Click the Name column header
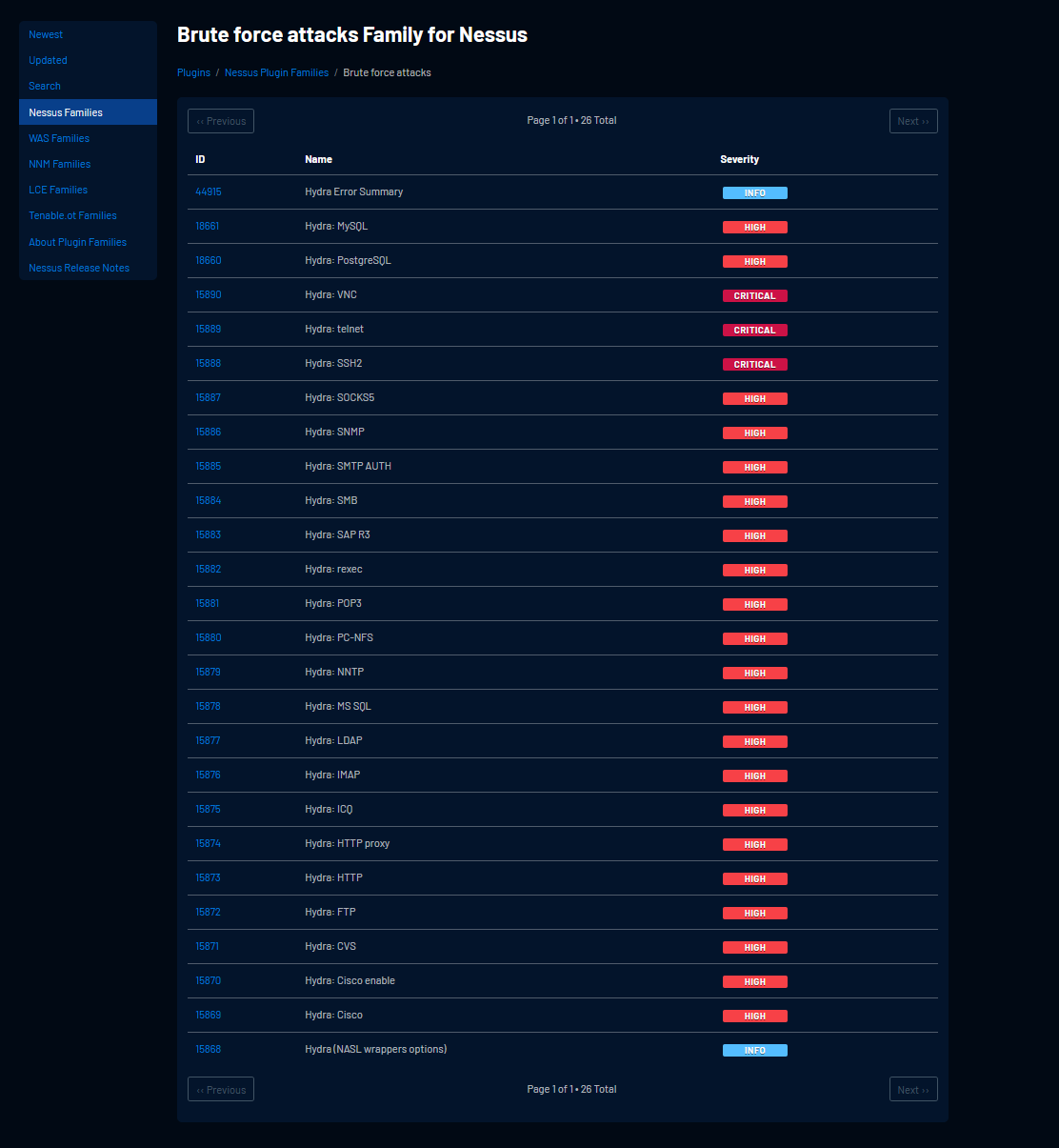The height and width of the screenshot is (1148, 1059). pyautogui.click(x=318, y=159)
